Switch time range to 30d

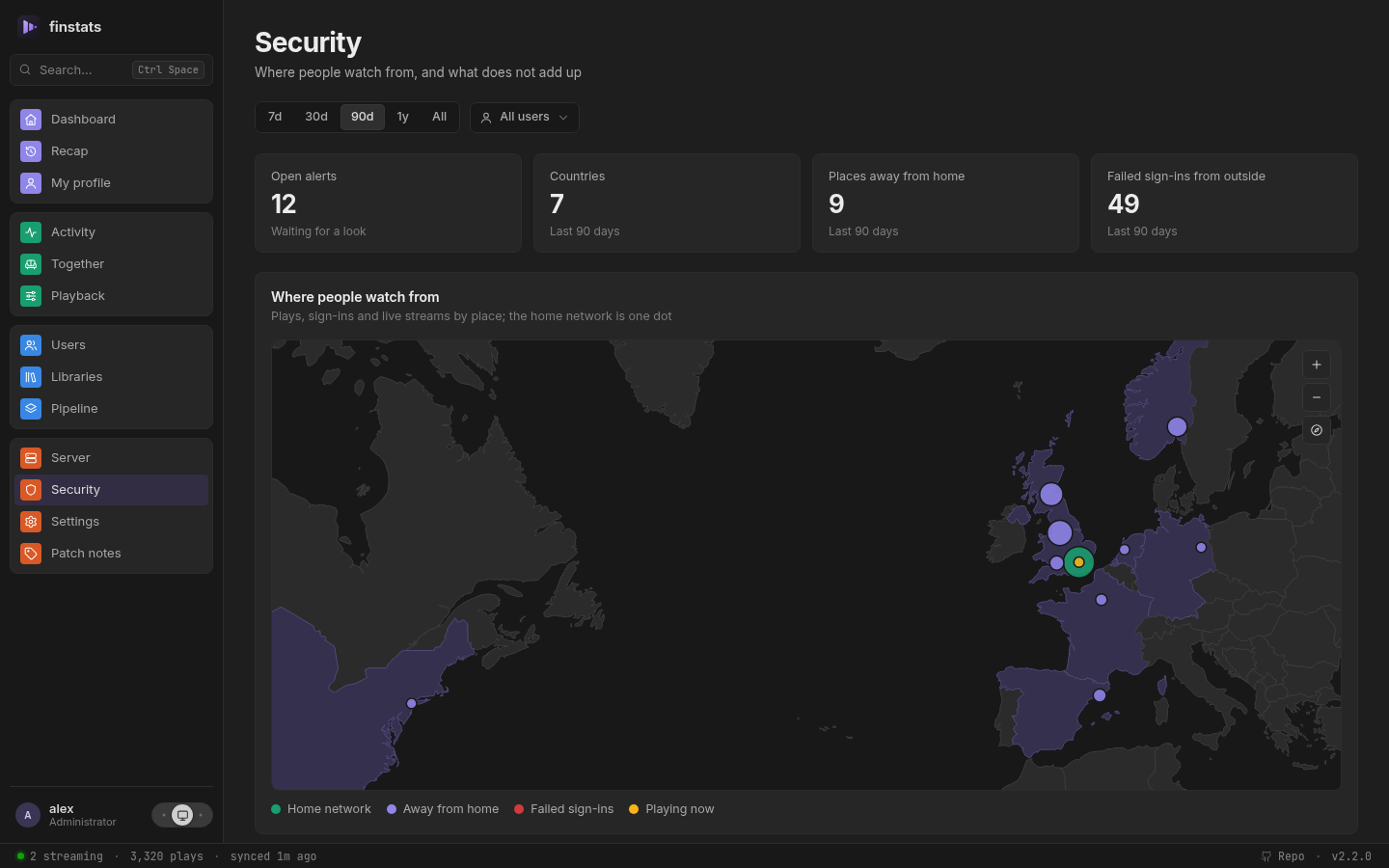pyautogui.click(x=316, y=117)
